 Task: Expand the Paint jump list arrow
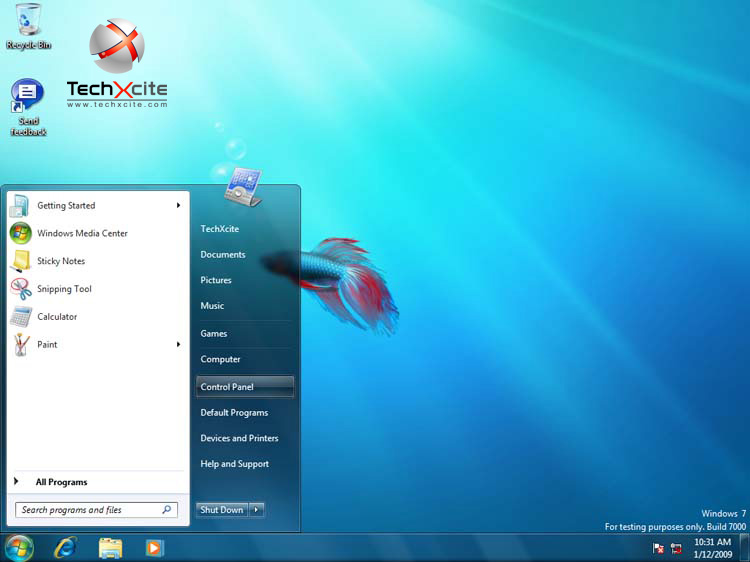click(x=178, y=344)
